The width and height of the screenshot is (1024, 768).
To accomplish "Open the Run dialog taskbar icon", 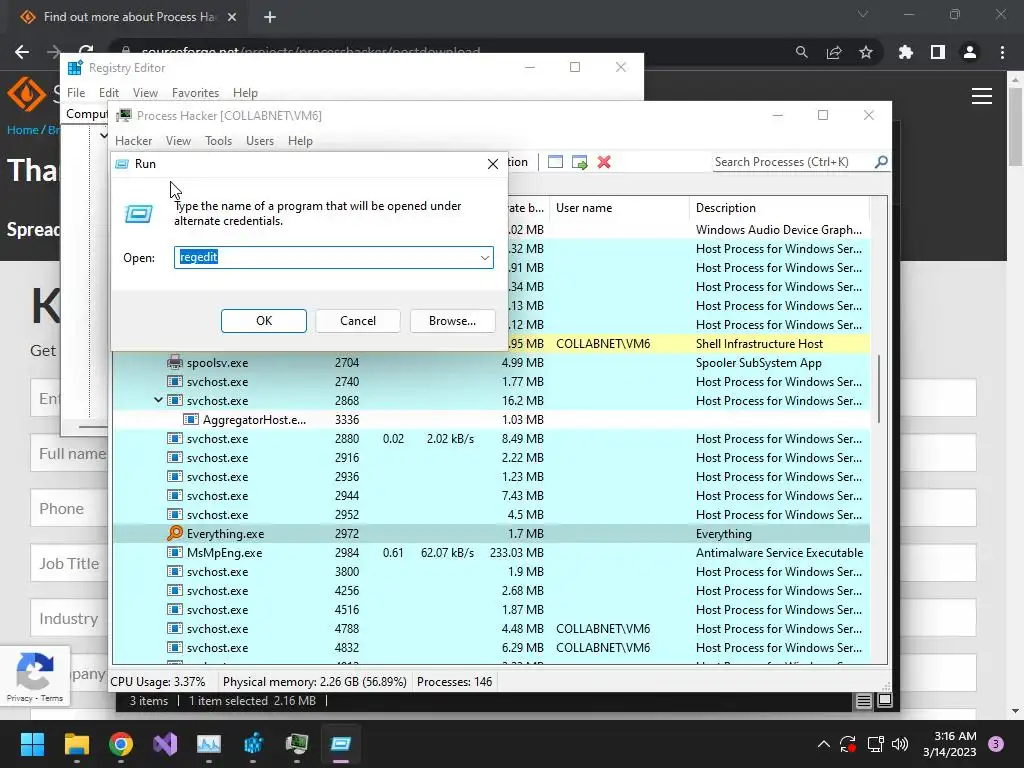I will tap(341, 744).
